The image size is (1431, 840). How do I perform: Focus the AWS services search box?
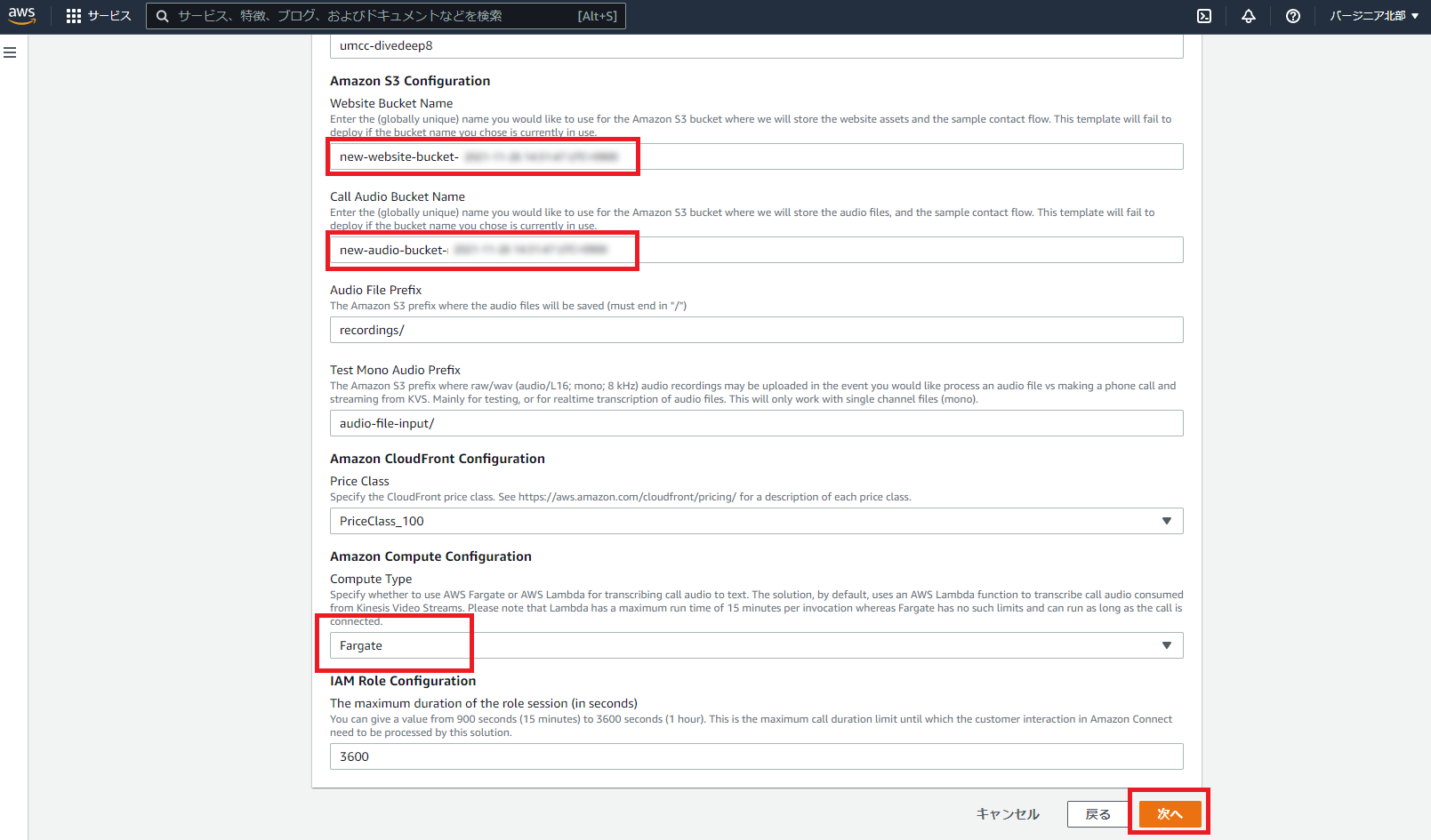tap(386, 16)
